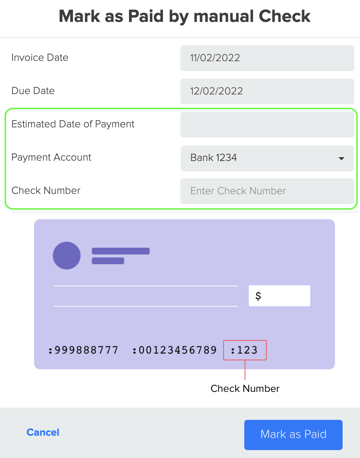The image size is (360, 458).
Task: Click the Mark as Paid button
Action: click(x=293, y=435)
